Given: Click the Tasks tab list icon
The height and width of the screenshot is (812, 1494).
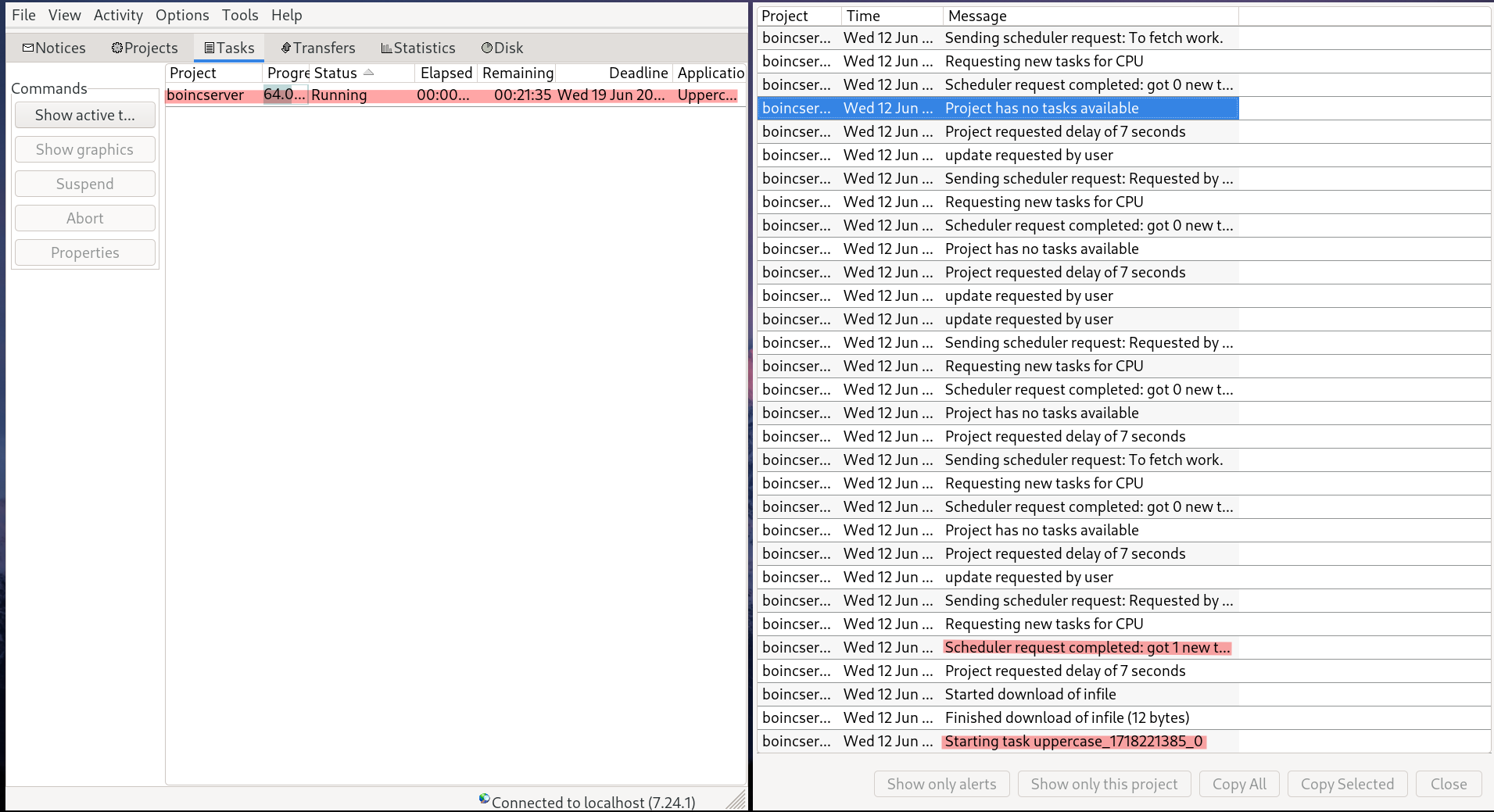Looking at the screenshot, I should point(210,48).
